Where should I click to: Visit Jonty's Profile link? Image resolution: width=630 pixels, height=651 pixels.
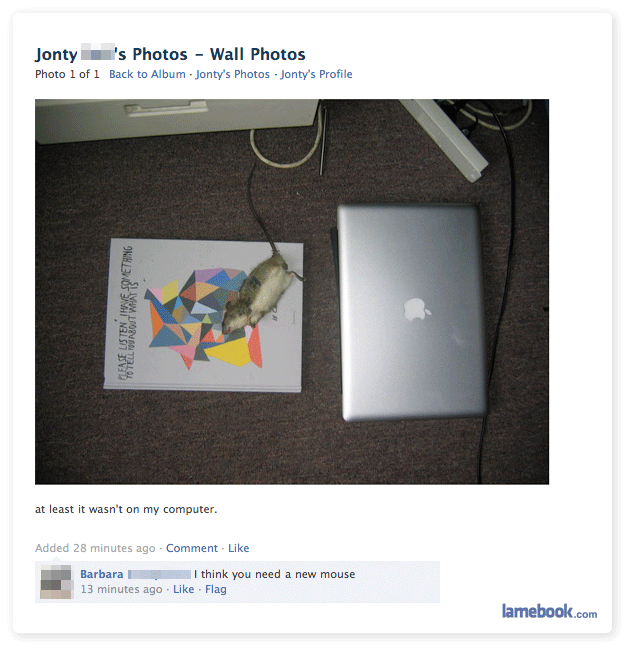coord(316,74)
